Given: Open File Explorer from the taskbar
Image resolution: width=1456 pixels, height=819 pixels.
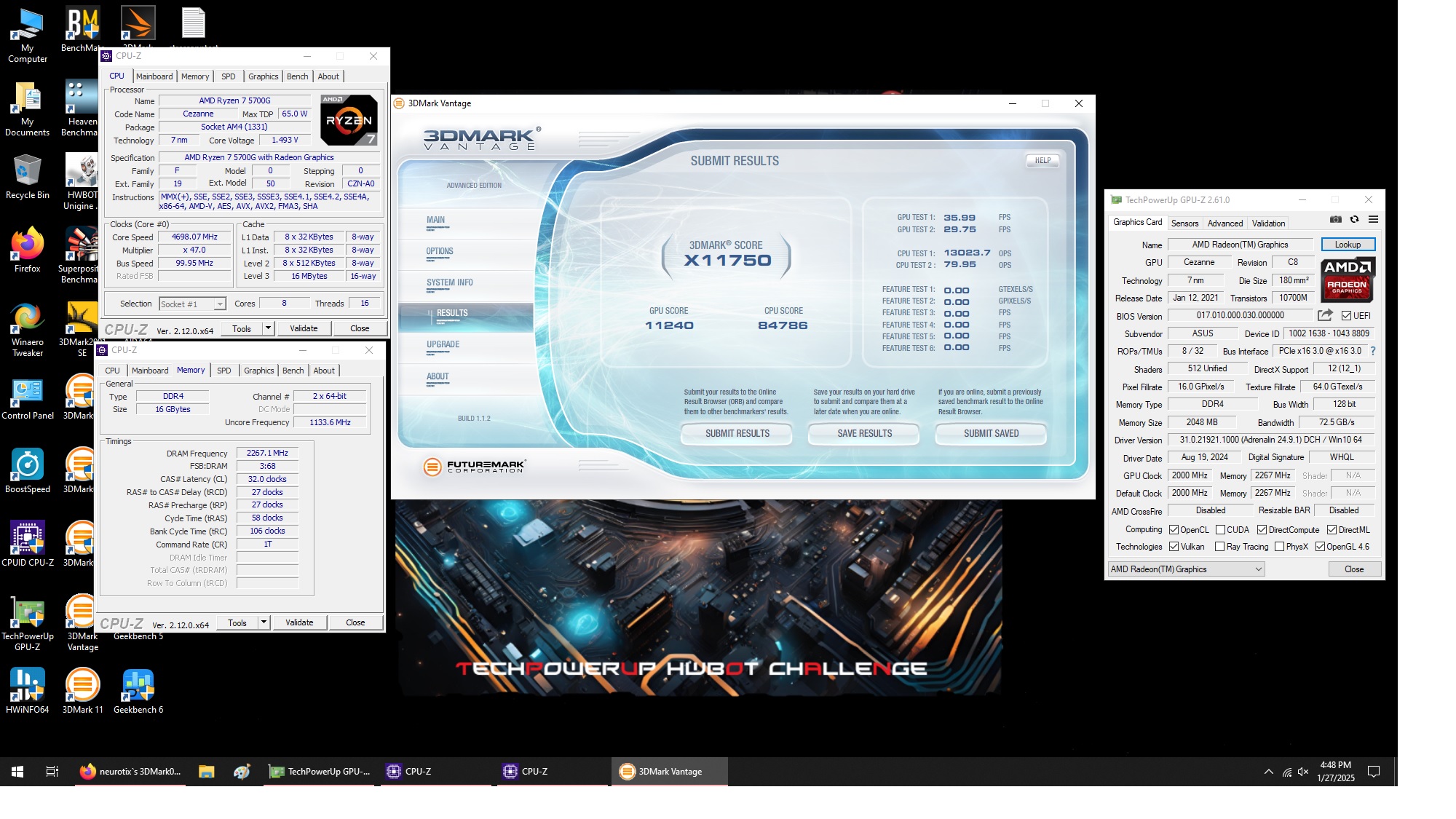Looking at the screenshot, I should click(206, 772).
